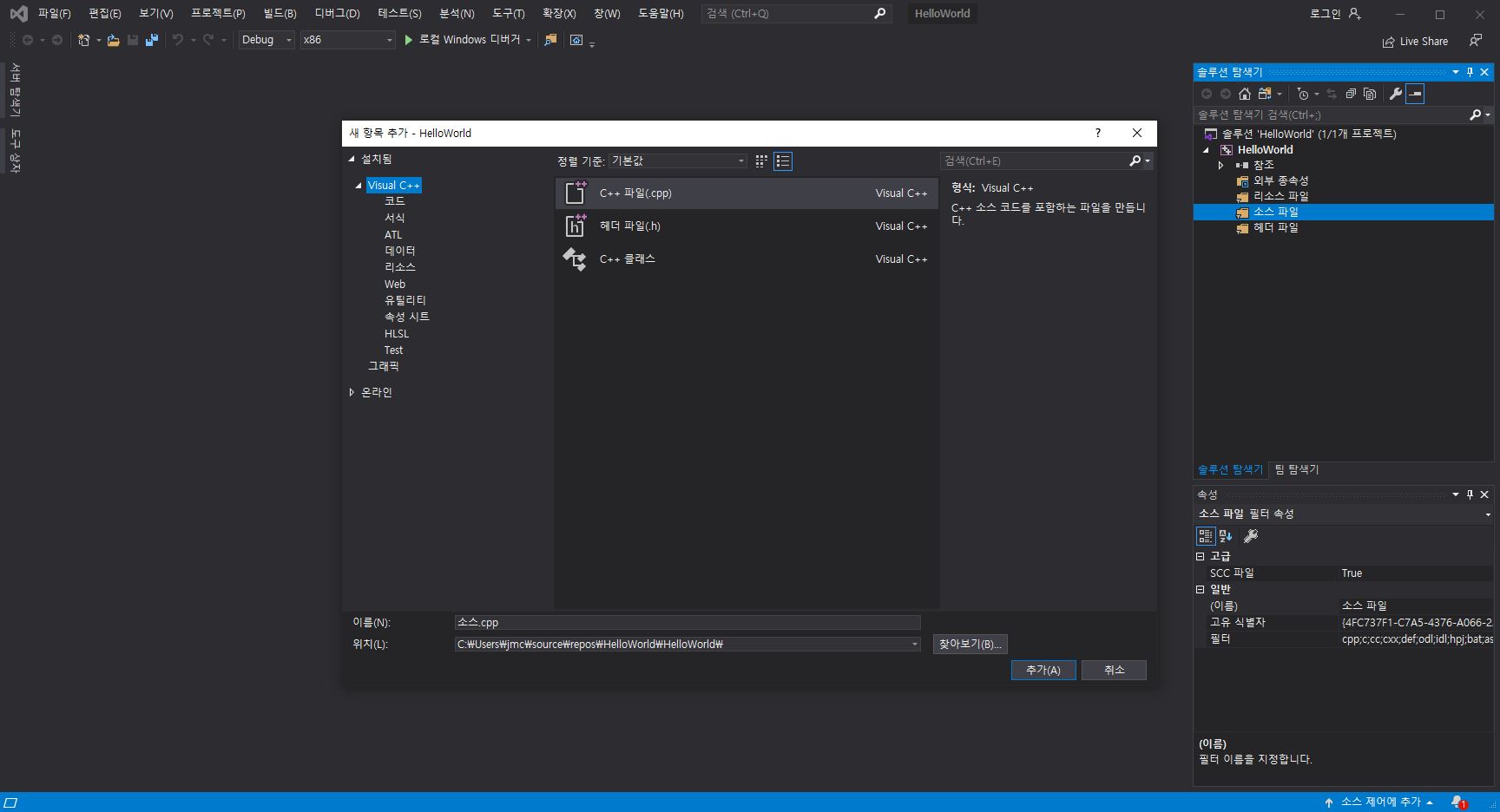The width and height of the screenshot is (1500, 812).
Task: Click the Solution Explorer search field
Action: 1331,115
